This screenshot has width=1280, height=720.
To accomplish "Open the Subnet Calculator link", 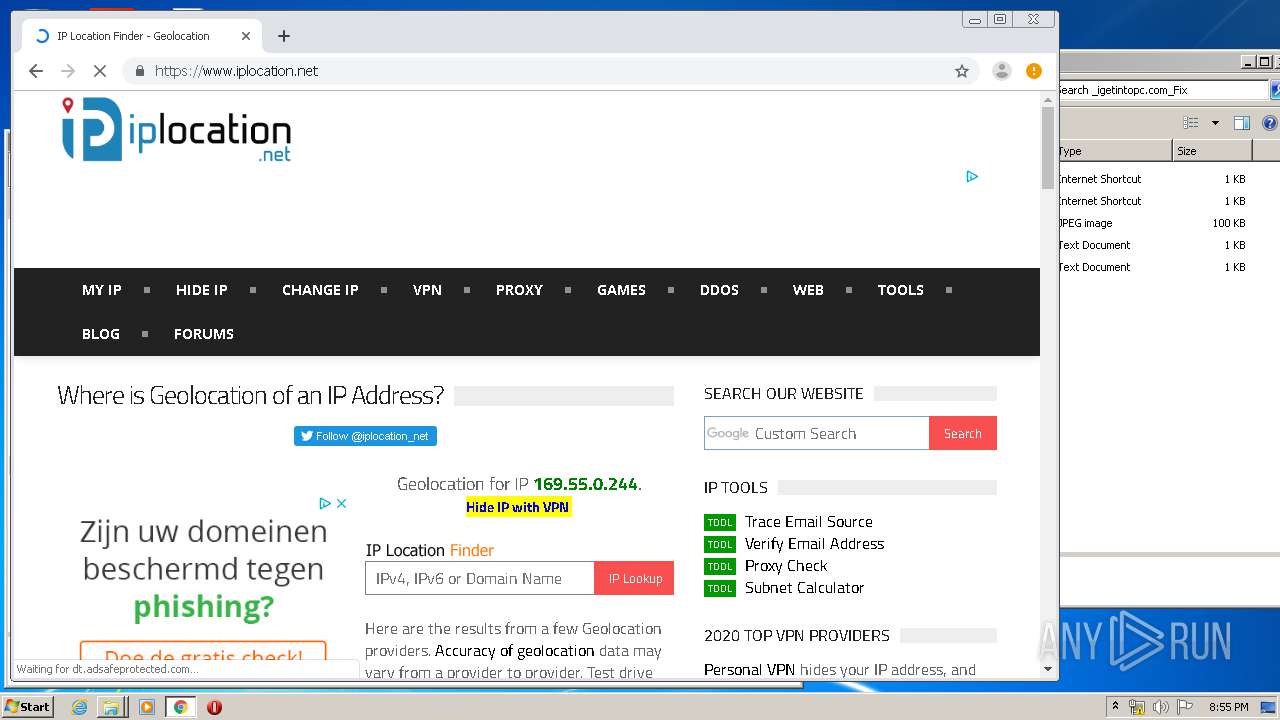I will click(x=804, y=588).
